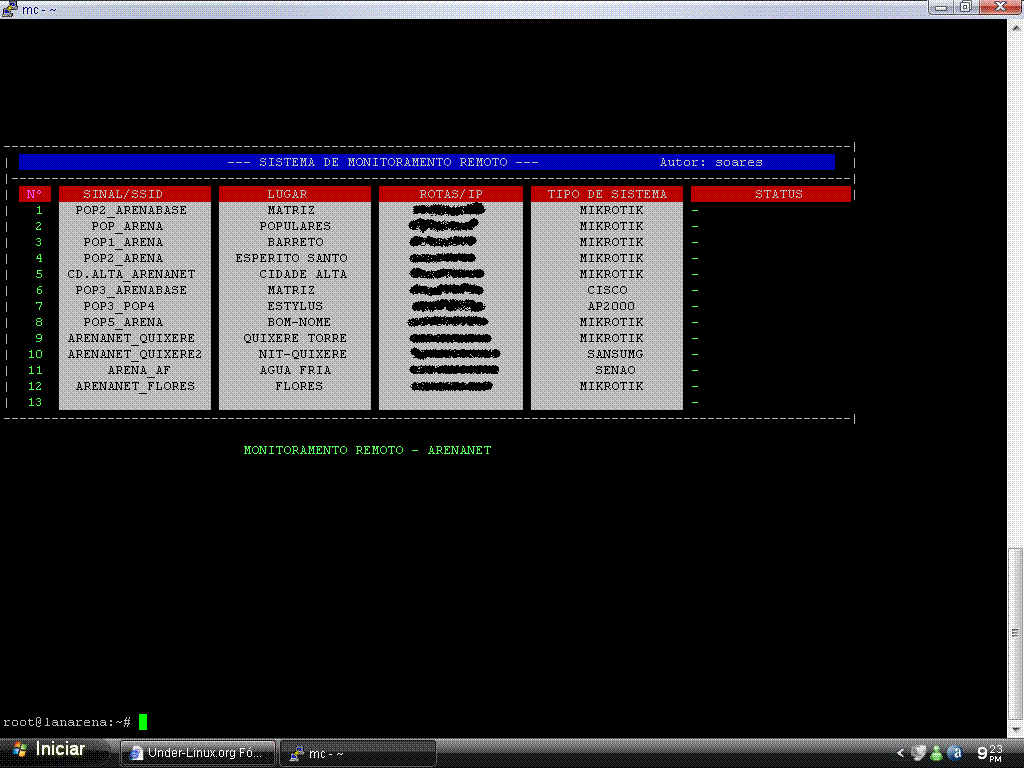Click 'FLORES' in the LUGAR column

(x=298, y=386)
